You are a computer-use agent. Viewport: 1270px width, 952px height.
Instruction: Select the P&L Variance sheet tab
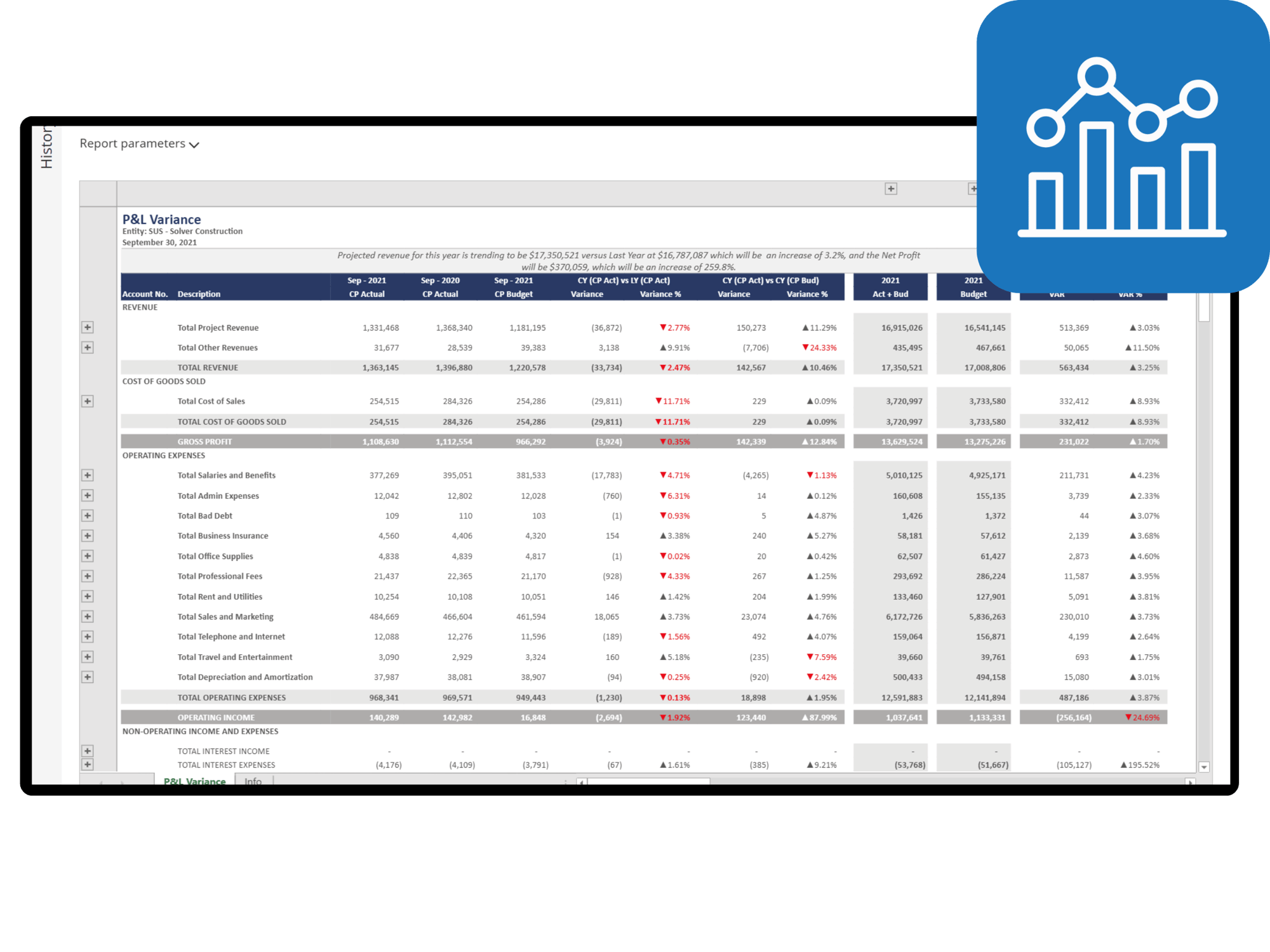(x=194, y=781)
